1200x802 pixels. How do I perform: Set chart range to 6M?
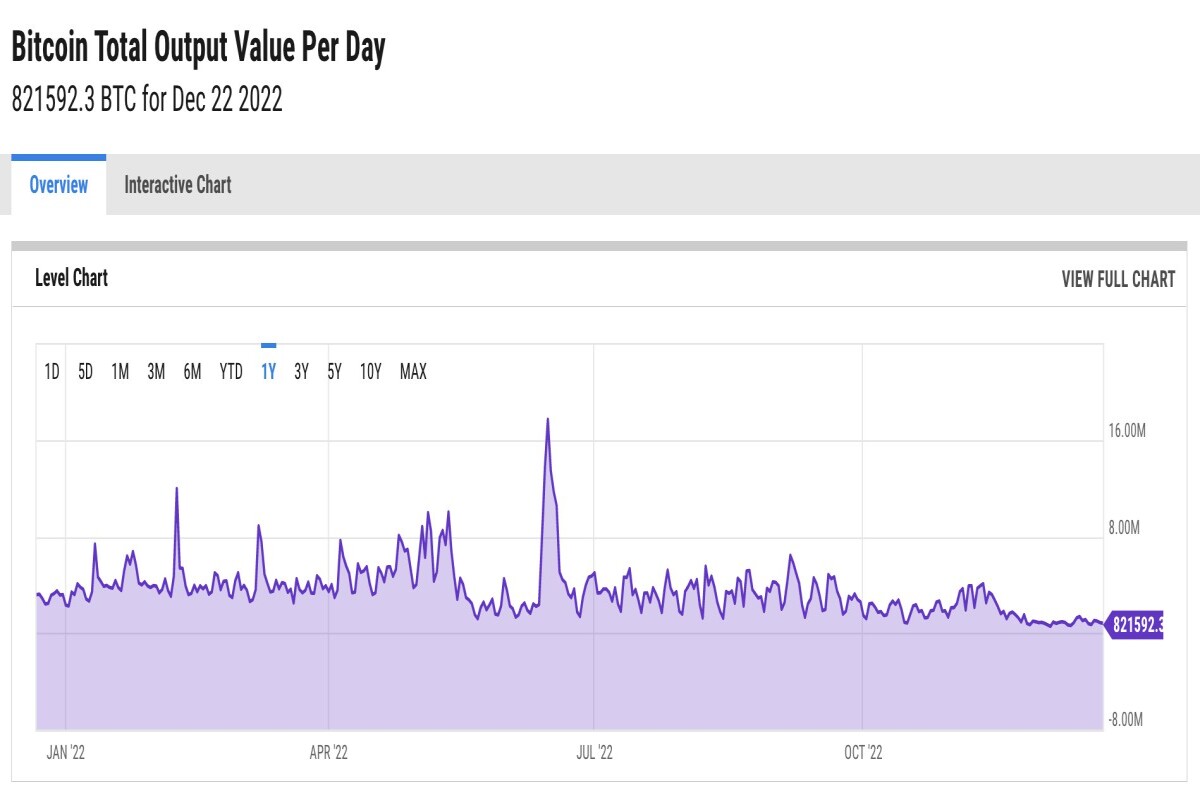pos(192,372)
